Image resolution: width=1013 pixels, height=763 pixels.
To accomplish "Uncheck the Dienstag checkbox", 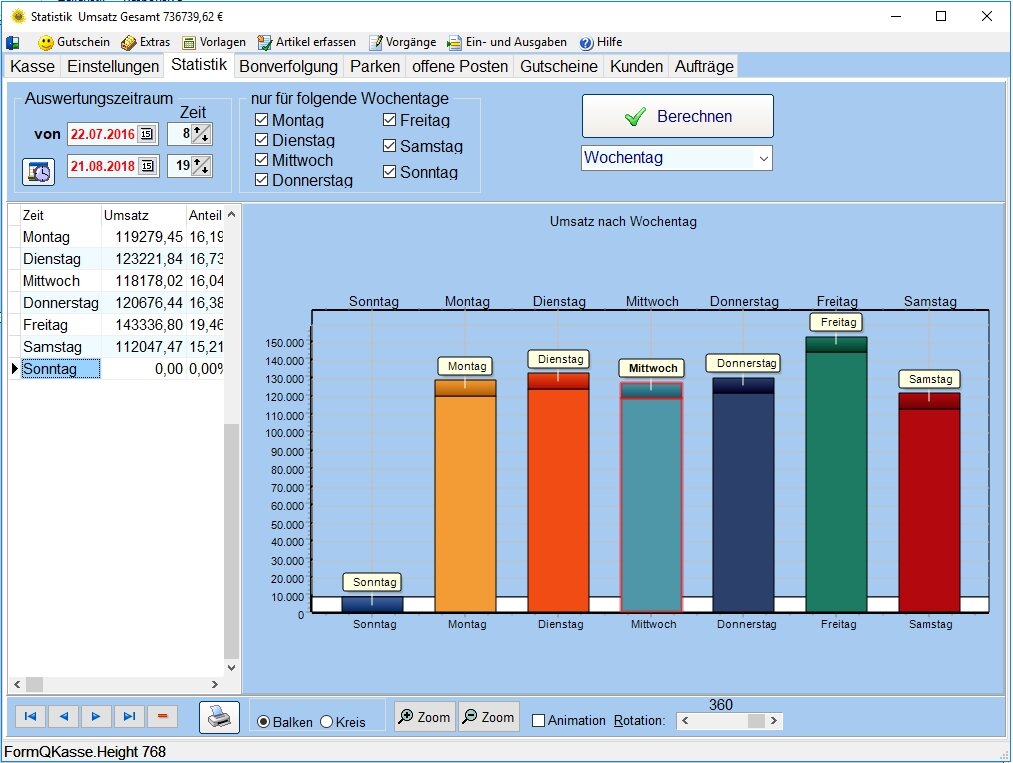I will (261, 140).
